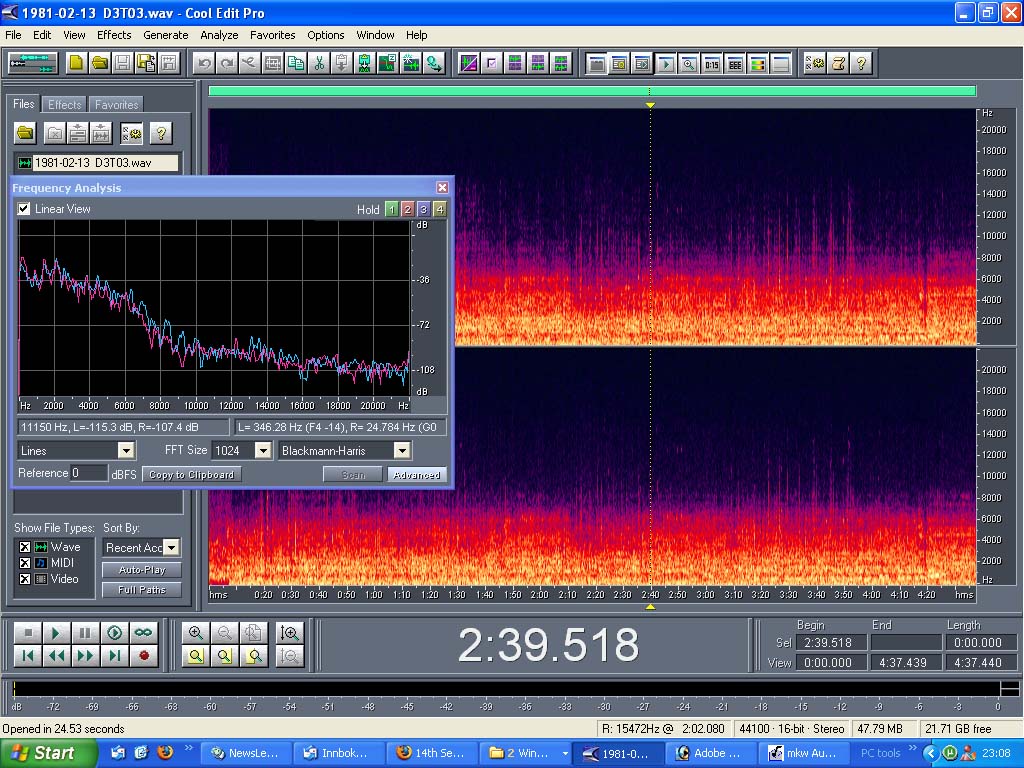This screenshot has width=1024, height=768.
Task: Open a file using Files panel folder icon
Action: coord(25,133)
